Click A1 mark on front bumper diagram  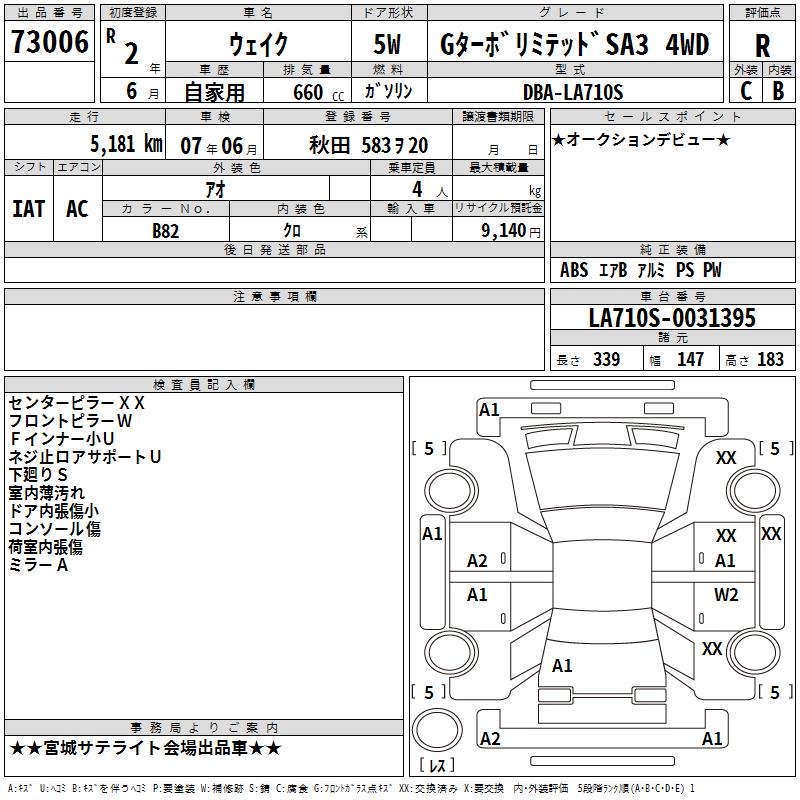point(489,410)
